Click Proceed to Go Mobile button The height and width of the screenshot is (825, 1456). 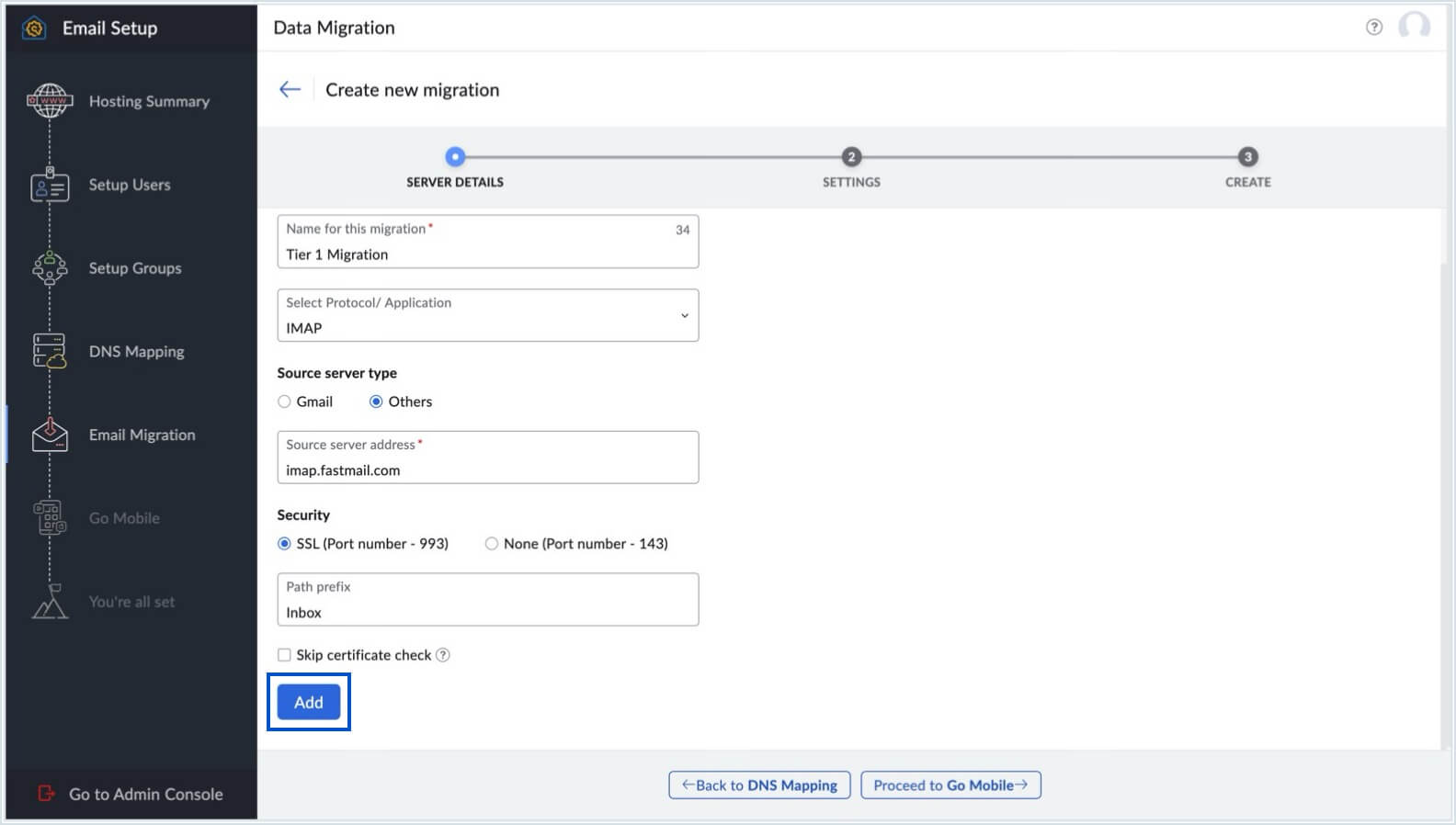pyautogui.click(x=950, y=785)
